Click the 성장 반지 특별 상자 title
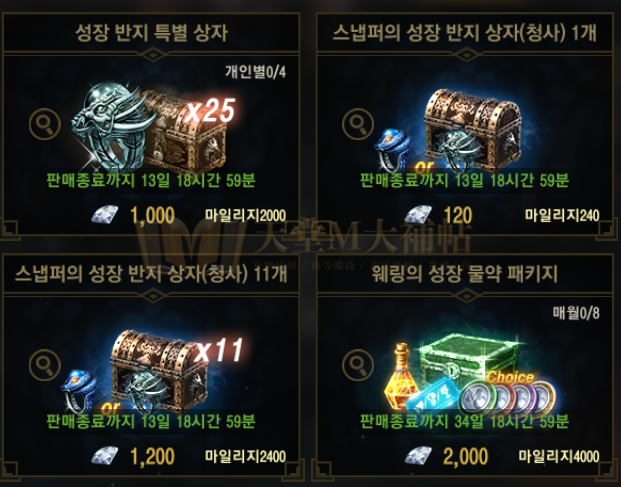Image resolution: width=621 pixels, height=487 pixels. coord(151,32)
